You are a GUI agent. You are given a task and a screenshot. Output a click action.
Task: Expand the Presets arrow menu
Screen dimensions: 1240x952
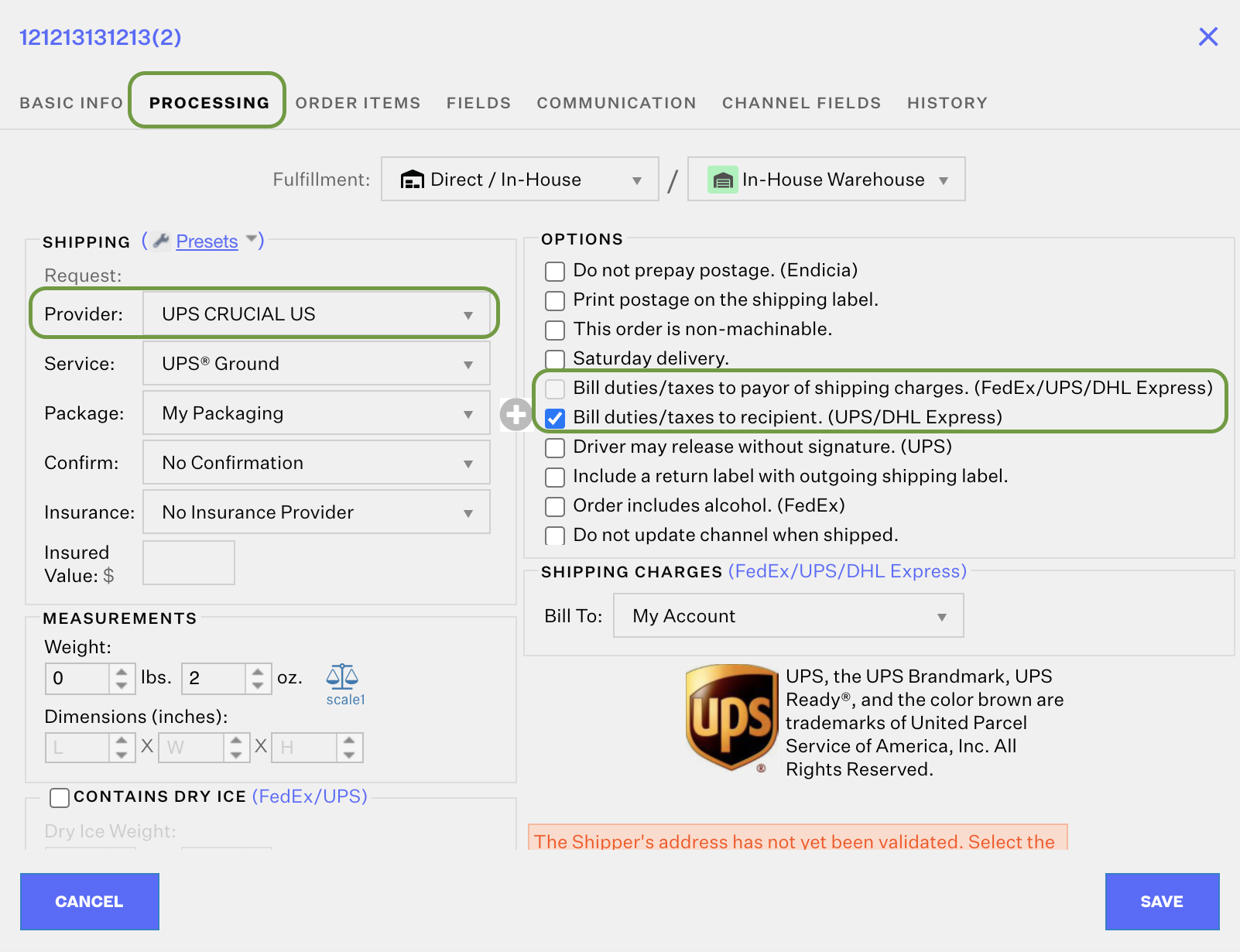coord(252,239)
